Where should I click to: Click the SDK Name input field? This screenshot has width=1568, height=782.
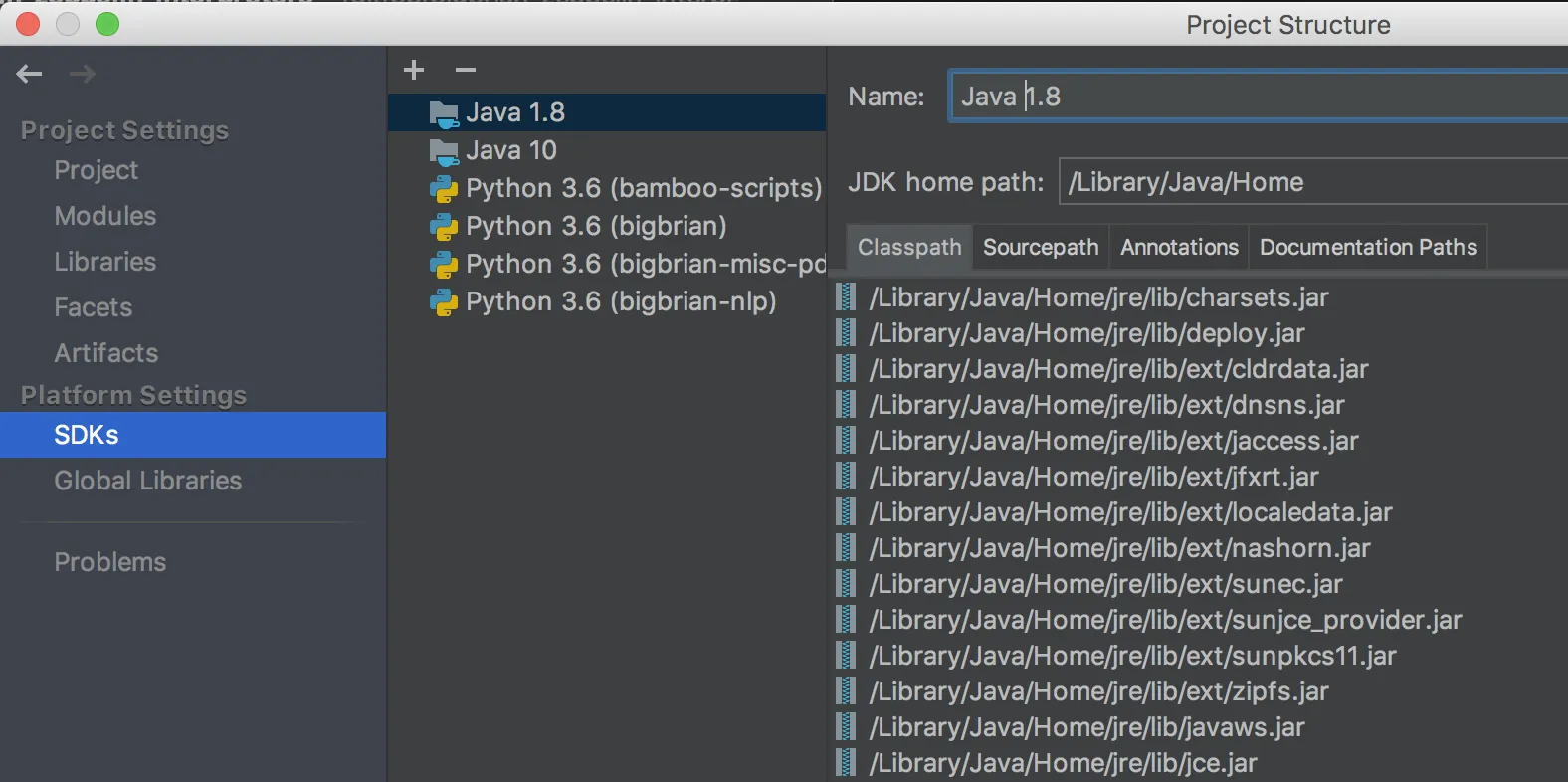[1259, 96]
